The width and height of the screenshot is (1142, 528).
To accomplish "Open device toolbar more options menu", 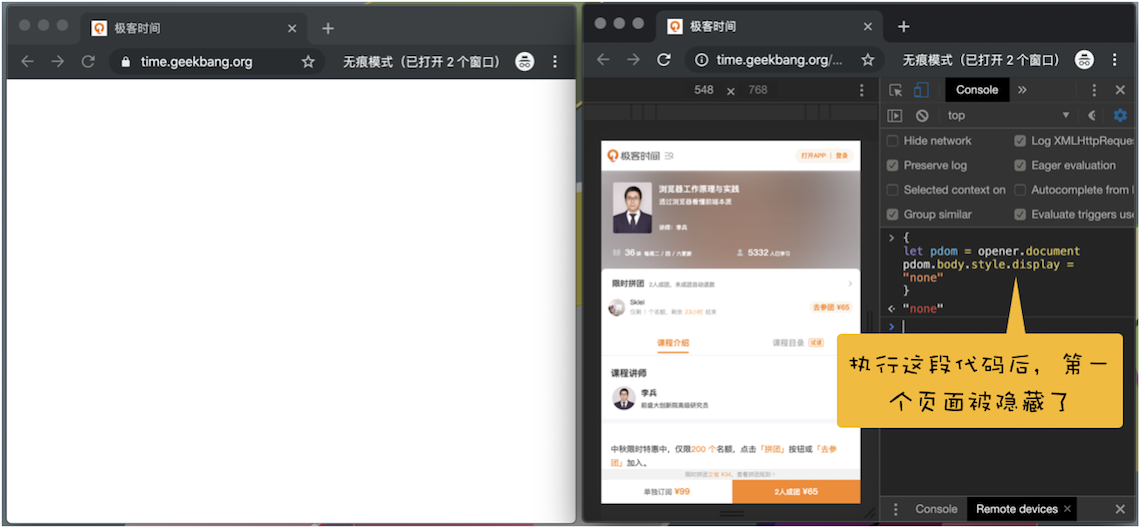I will pos(862,90).
